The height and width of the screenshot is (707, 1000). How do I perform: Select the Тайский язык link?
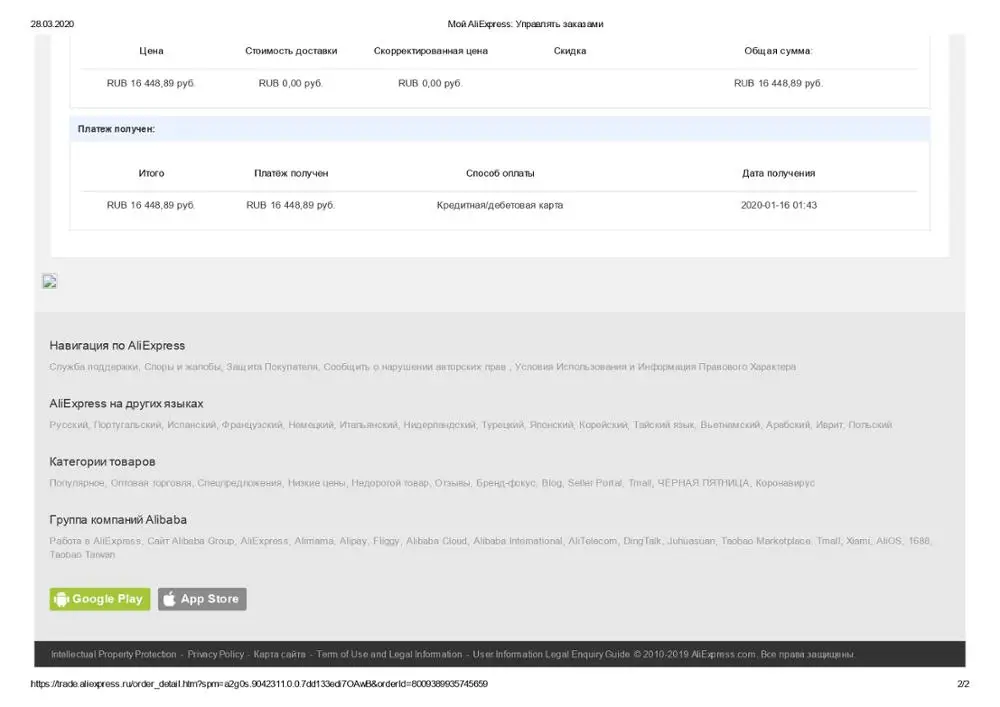point(663,425)
